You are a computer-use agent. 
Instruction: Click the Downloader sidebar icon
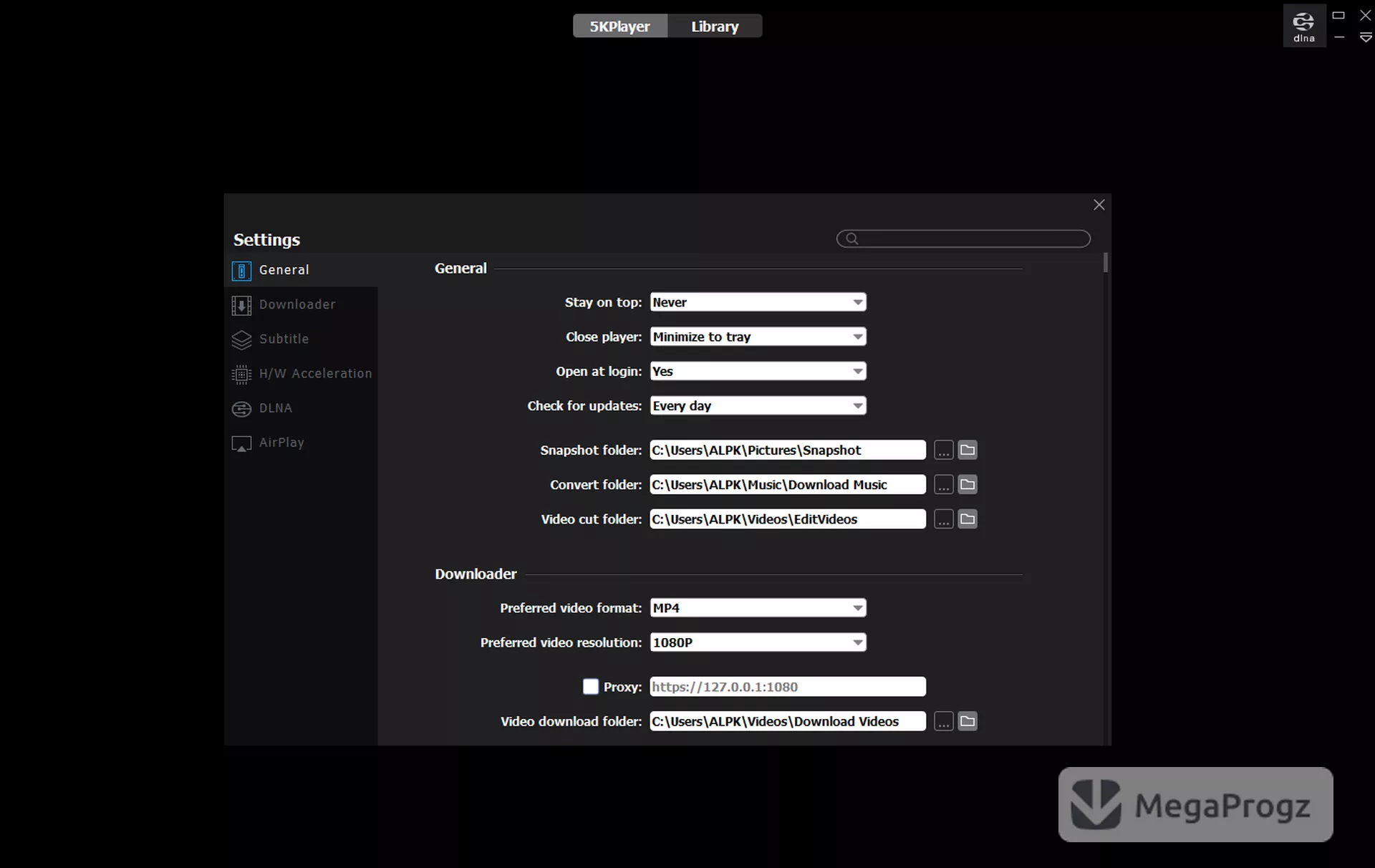241,305
